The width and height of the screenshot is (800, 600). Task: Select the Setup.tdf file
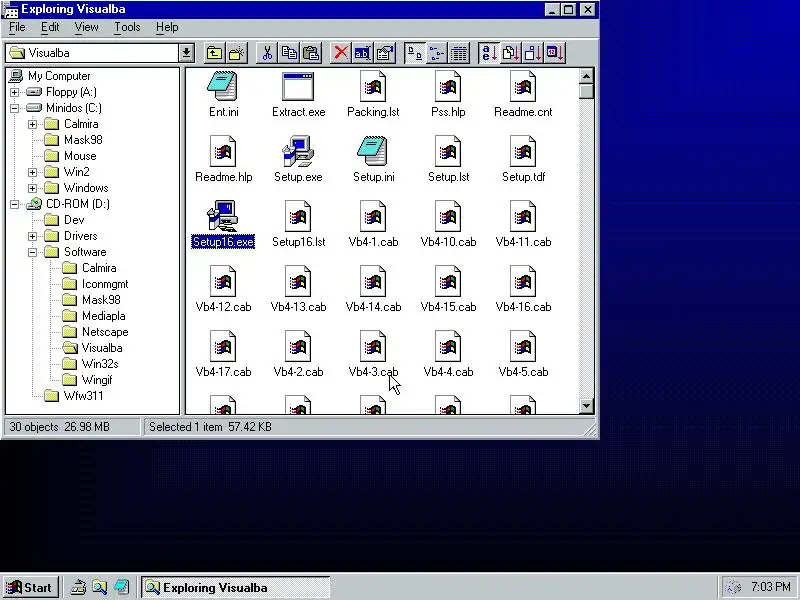point(523,160)
